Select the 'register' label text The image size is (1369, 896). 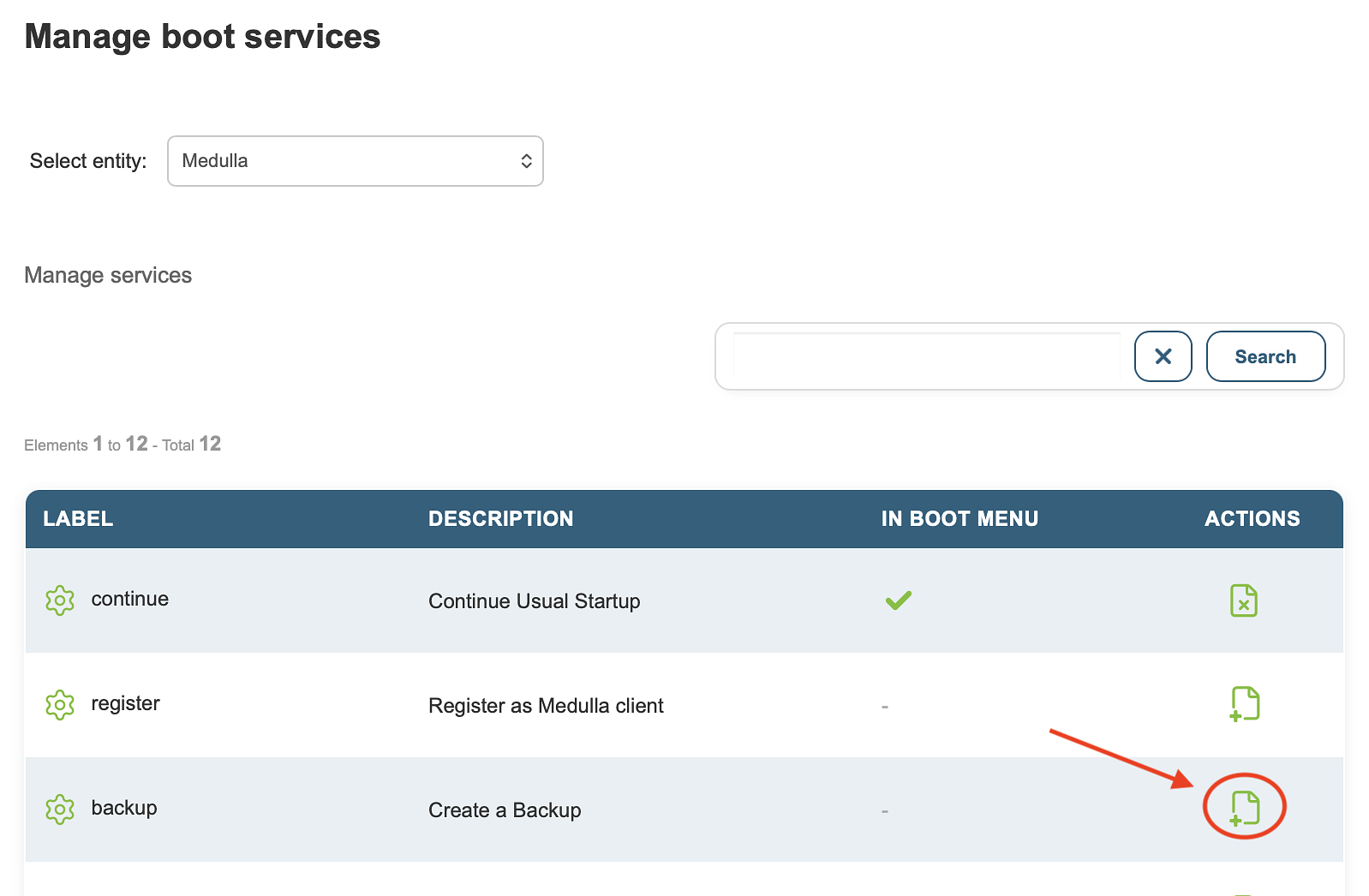pos(126,703)
